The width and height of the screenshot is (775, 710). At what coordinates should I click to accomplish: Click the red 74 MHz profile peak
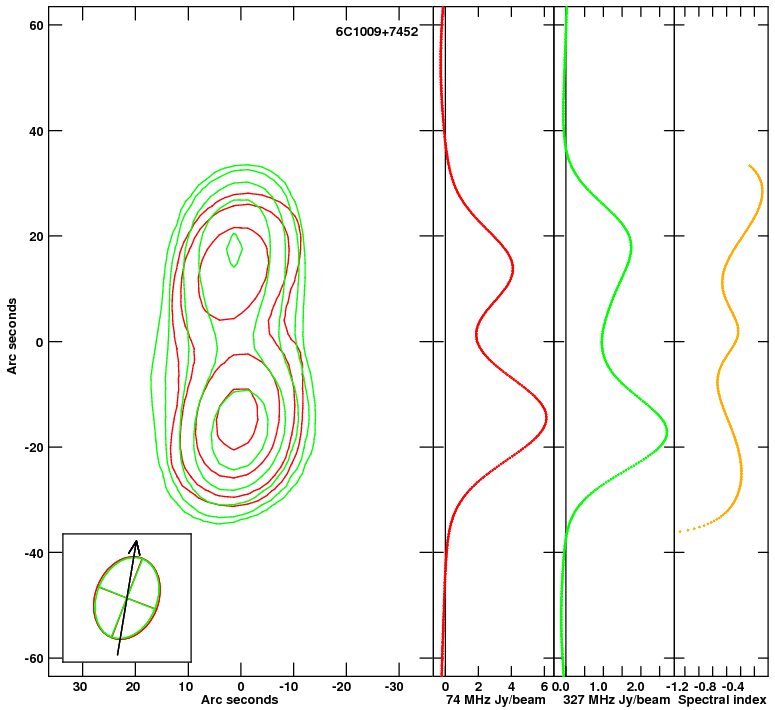[x=547, y=417]
